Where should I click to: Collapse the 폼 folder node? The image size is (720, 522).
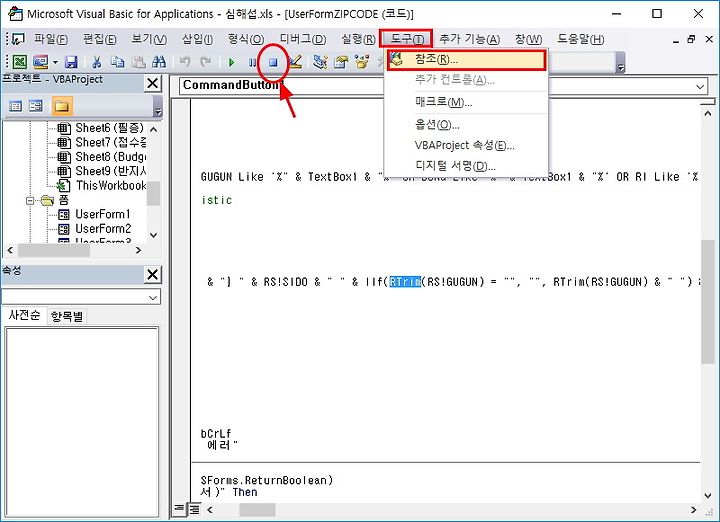(x=30, y=201)
